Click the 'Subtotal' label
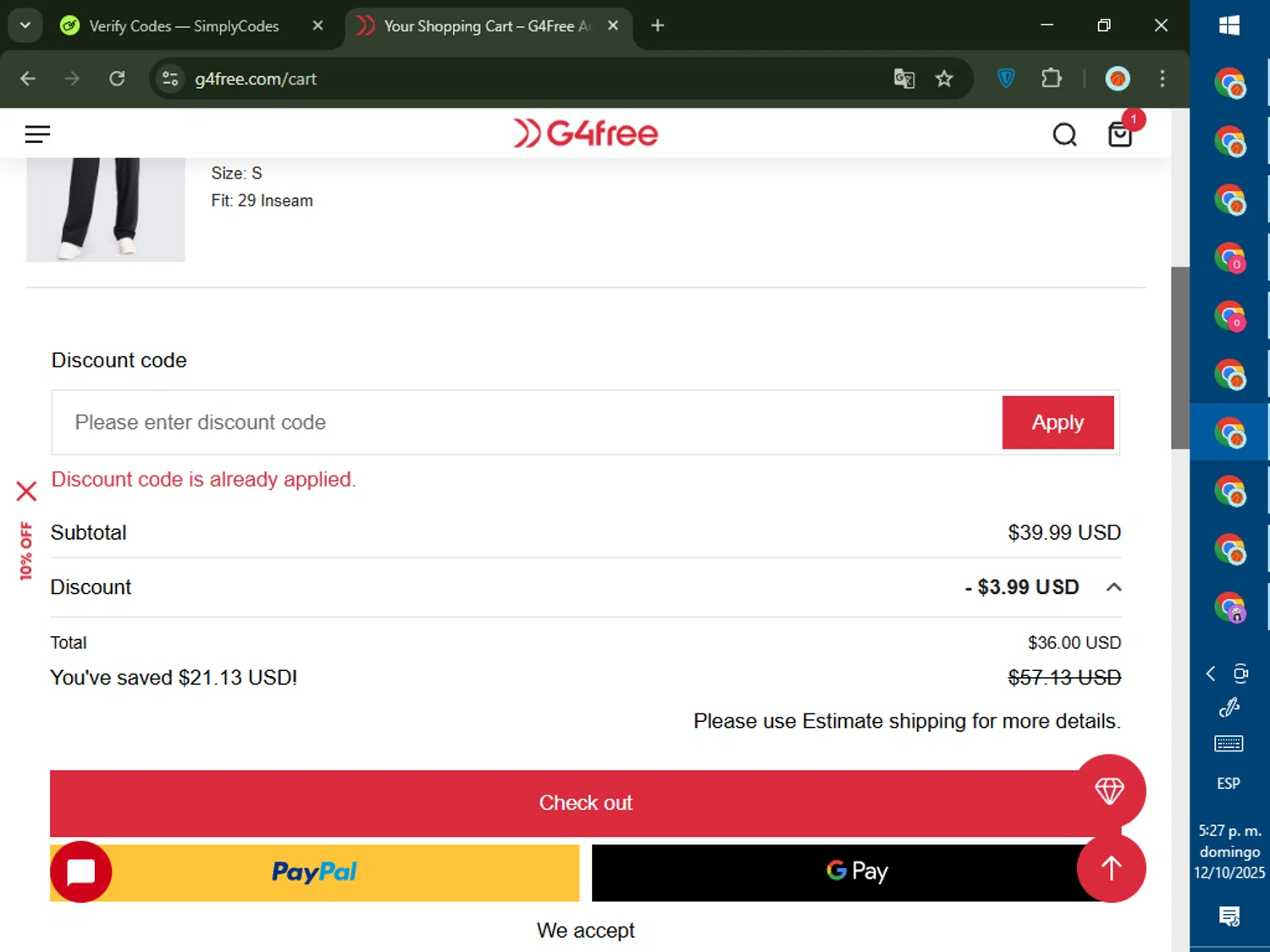This screenshot has width=1270, height=952. coord(88,532)
